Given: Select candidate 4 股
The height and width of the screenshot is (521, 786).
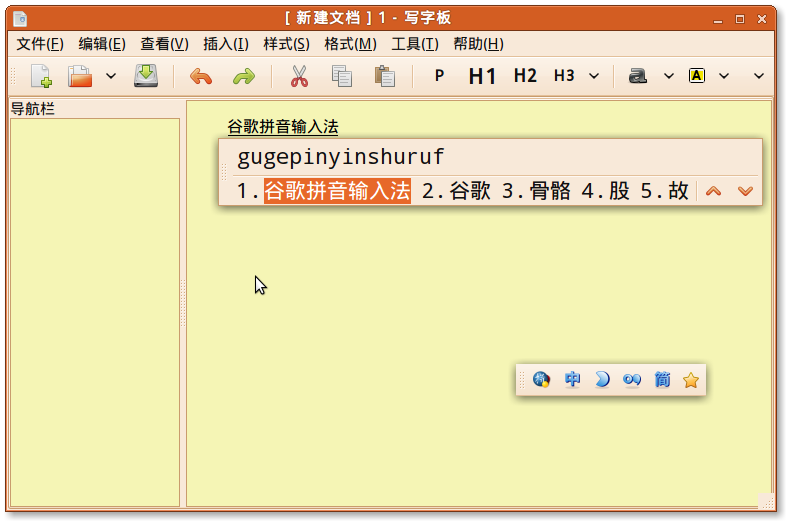Looking at the screenshot, I should 606,191.
